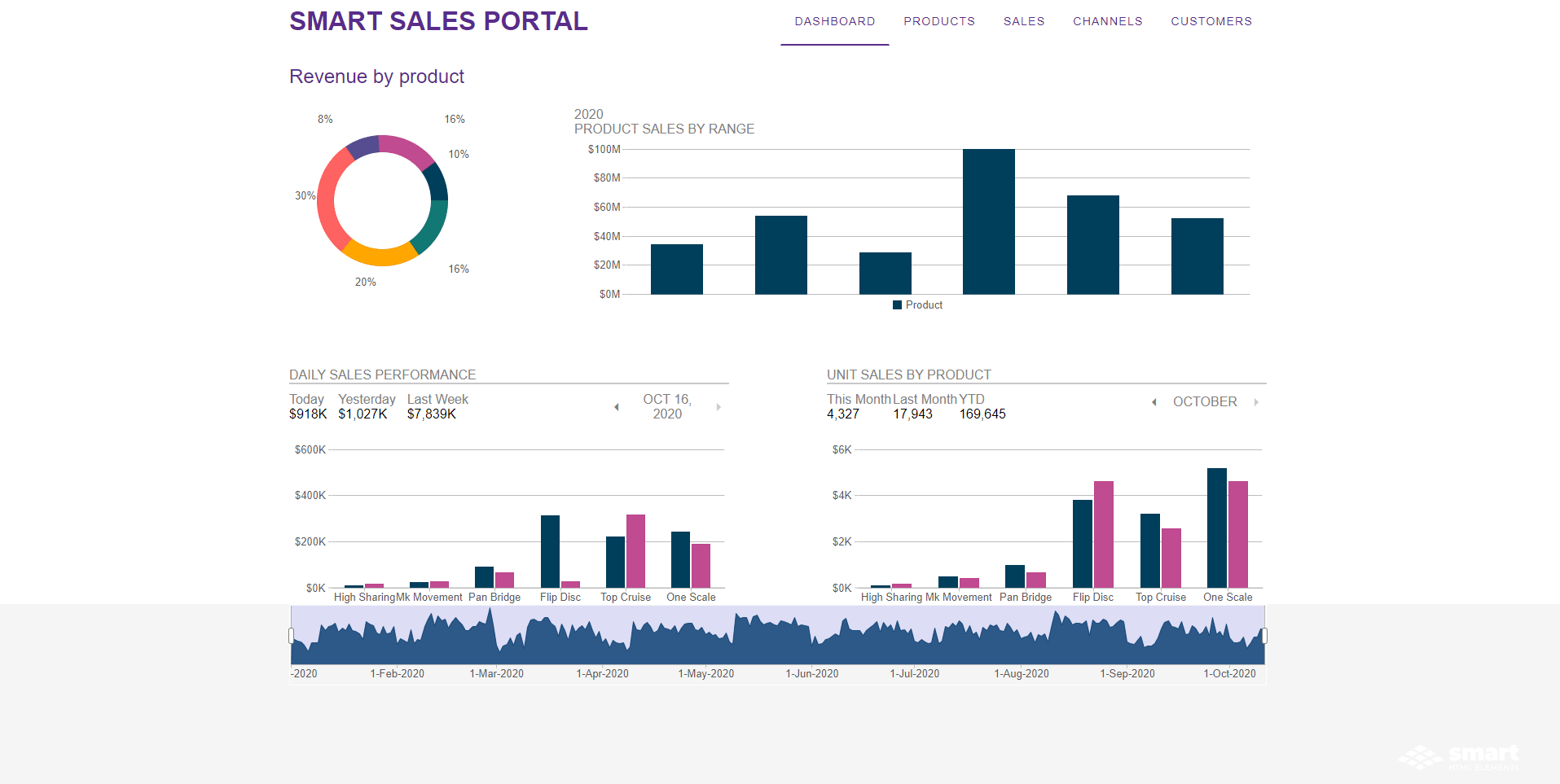Go to the Channels tab
Screen dimensions: 1560x784
tap(1107, 22)
